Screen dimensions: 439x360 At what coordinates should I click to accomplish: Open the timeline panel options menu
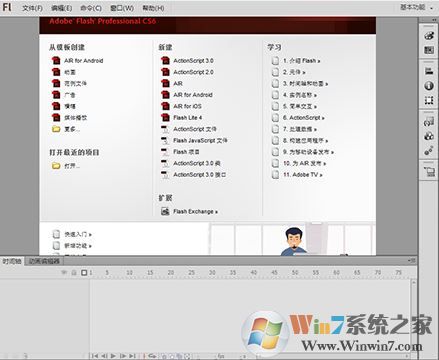(412, 260)
